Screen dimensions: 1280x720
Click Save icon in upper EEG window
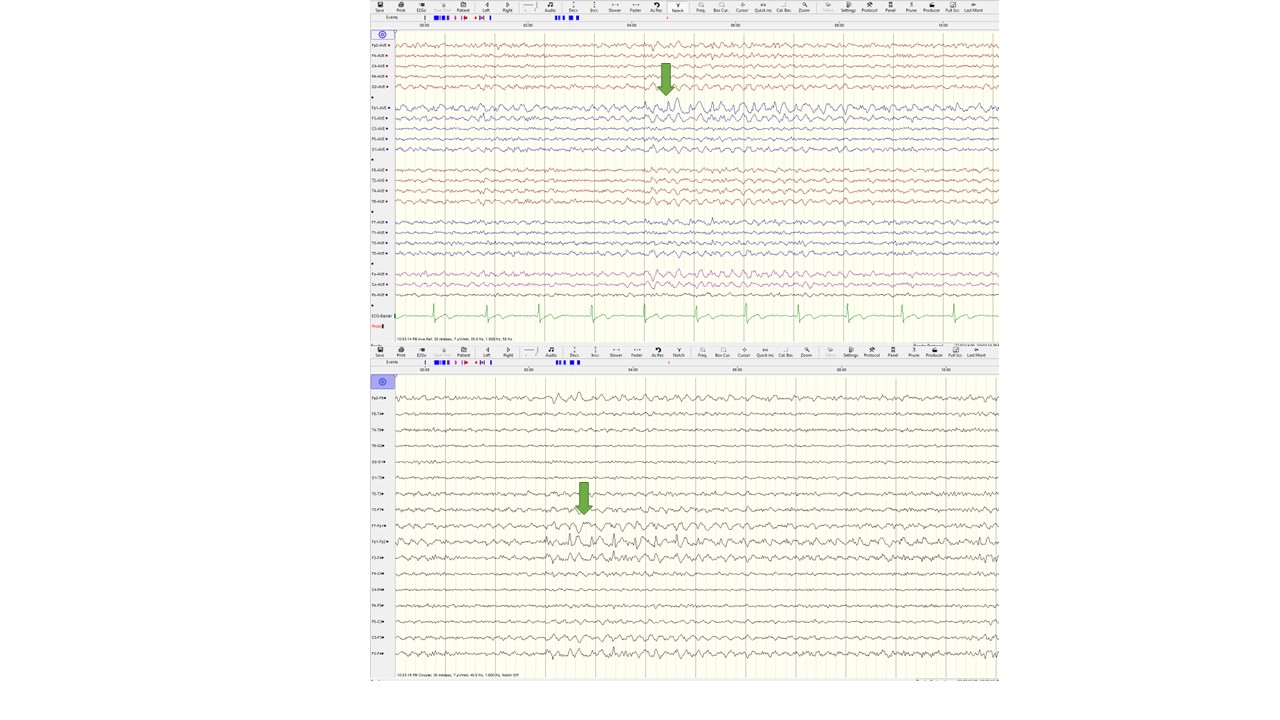380,6
